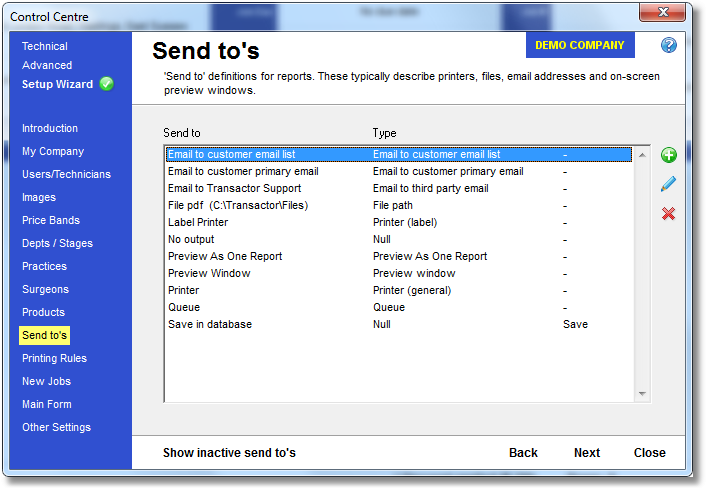Open the Advanced section
This screenshot has height=491, width=707.
(x=47, y=65)
